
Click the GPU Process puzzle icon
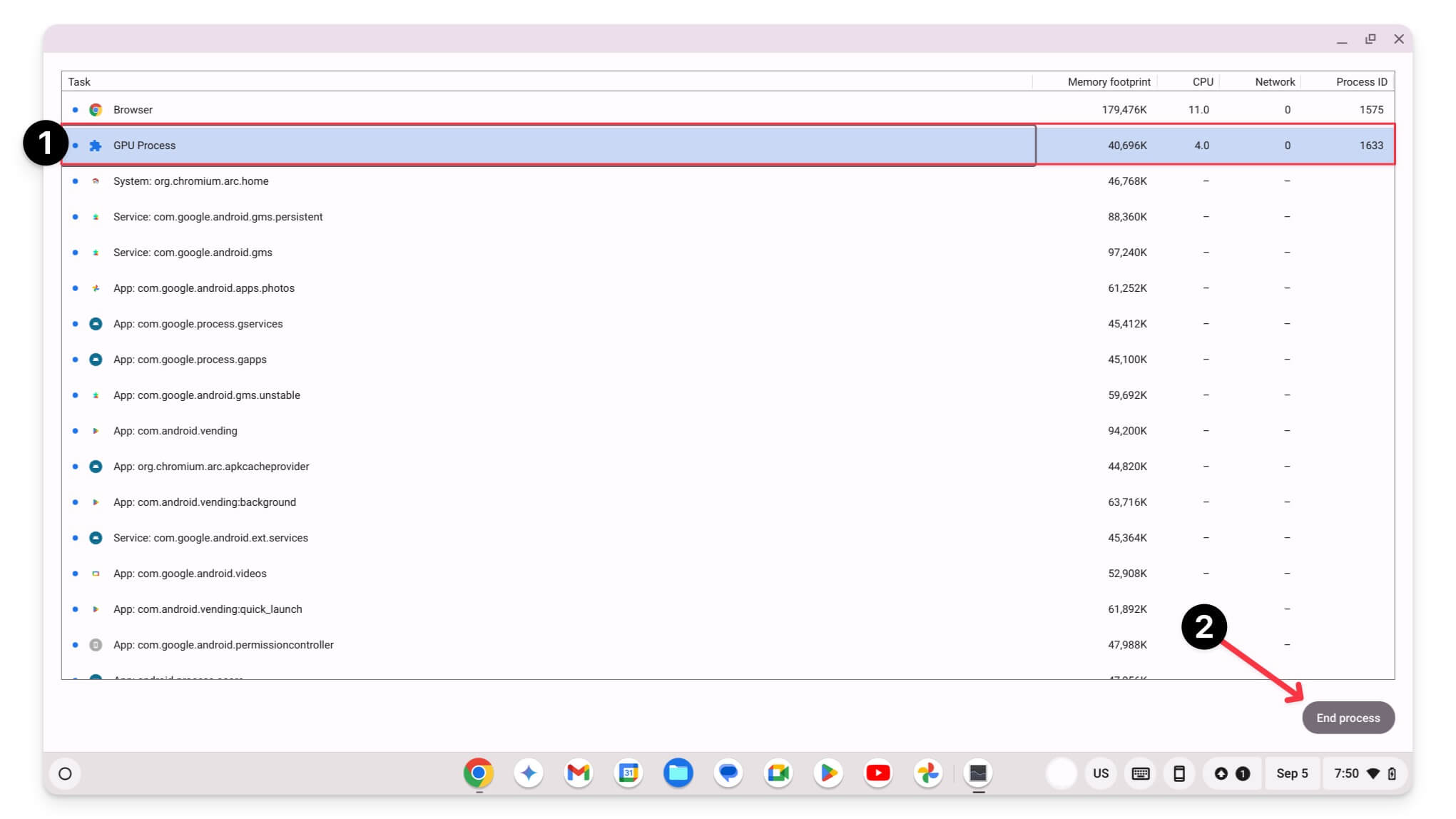[96, 146]
